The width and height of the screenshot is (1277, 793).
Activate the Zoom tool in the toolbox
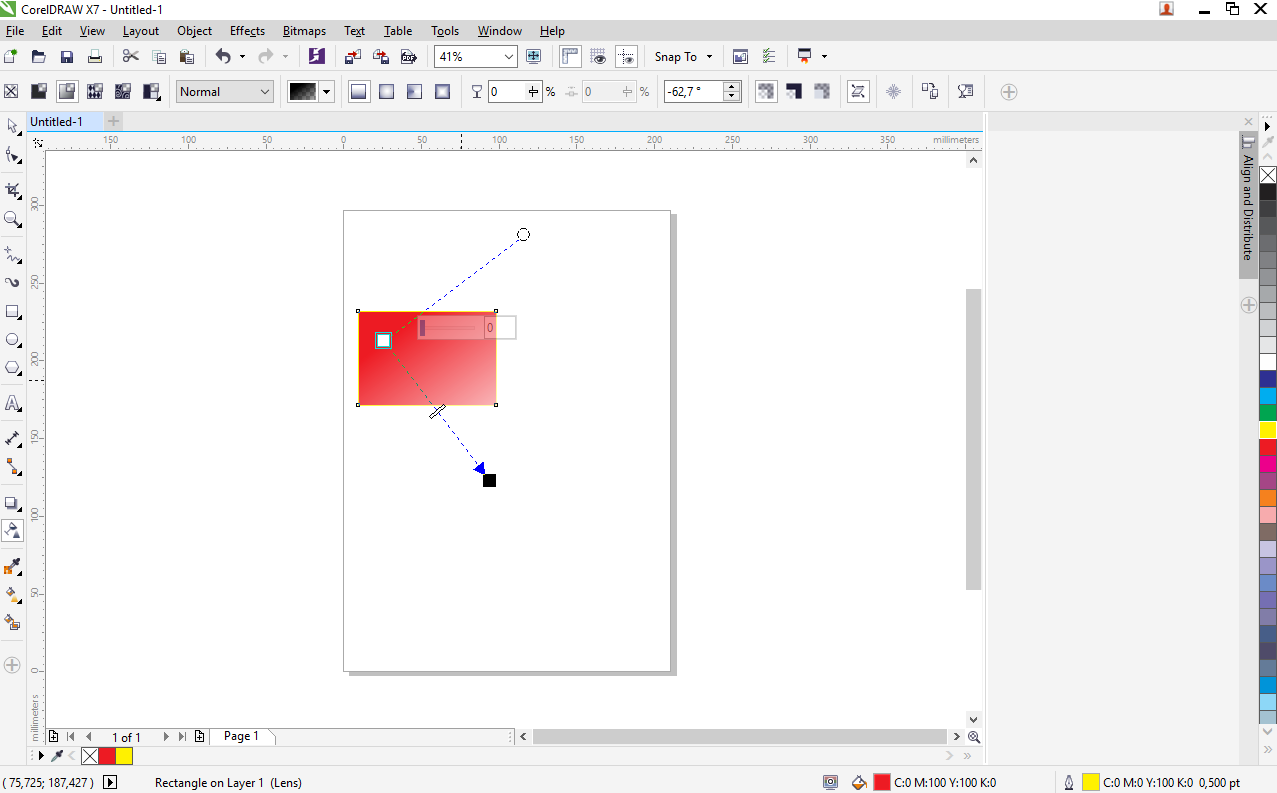pos(12,219)
